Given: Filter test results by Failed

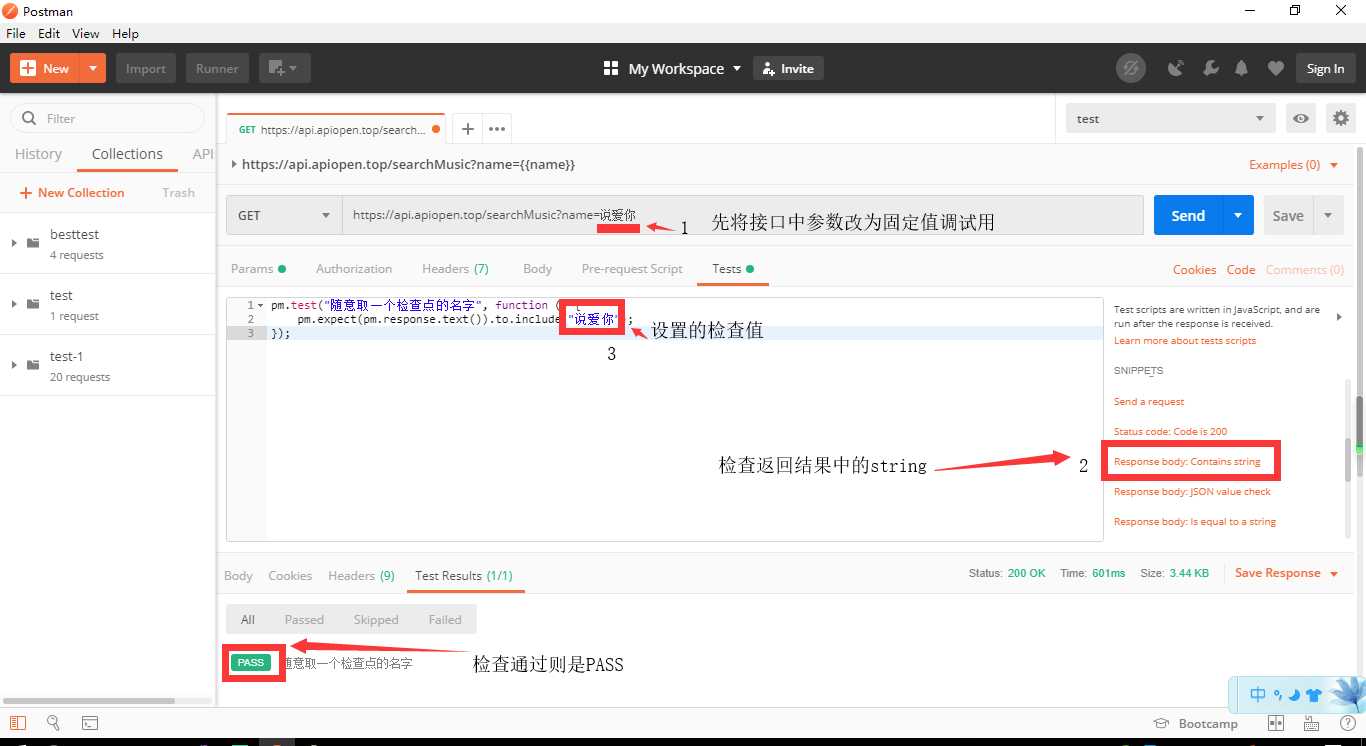Looking at the screenshot, I should pyautogui.click(x=445, y=619).
